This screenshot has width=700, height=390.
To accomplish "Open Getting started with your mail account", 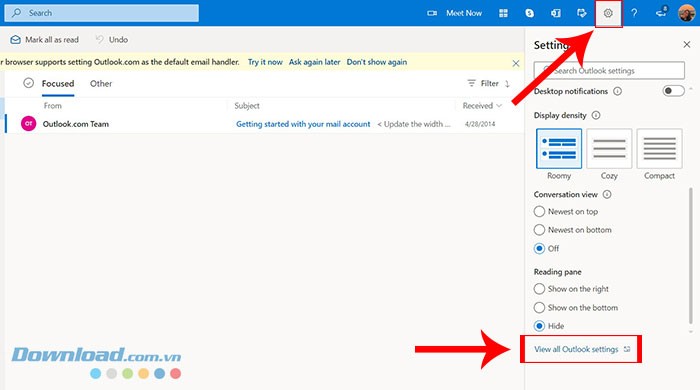I will click(303, 124).
